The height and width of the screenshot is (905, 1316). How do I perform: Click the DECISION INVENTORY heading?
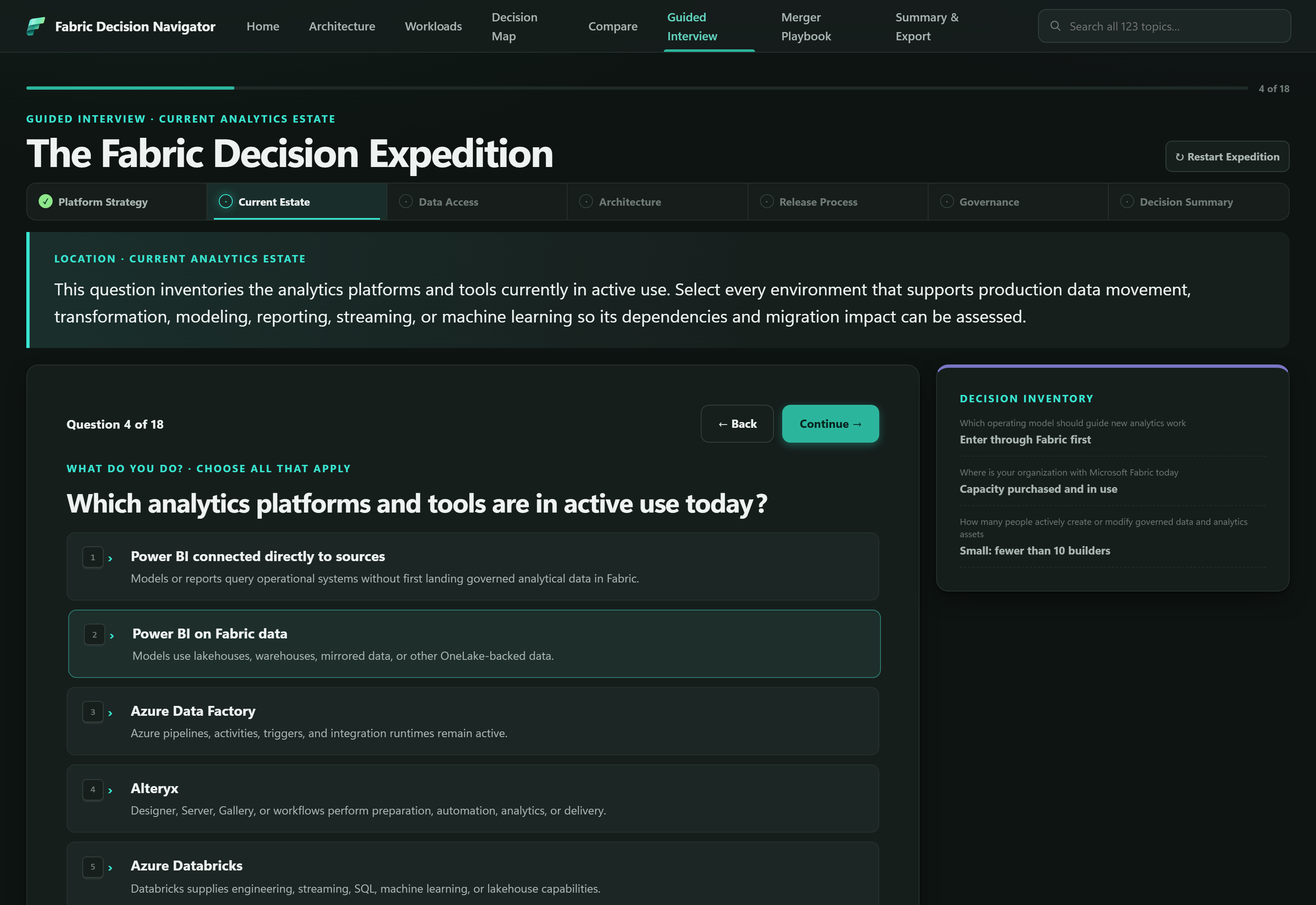tap(1026, 399)
